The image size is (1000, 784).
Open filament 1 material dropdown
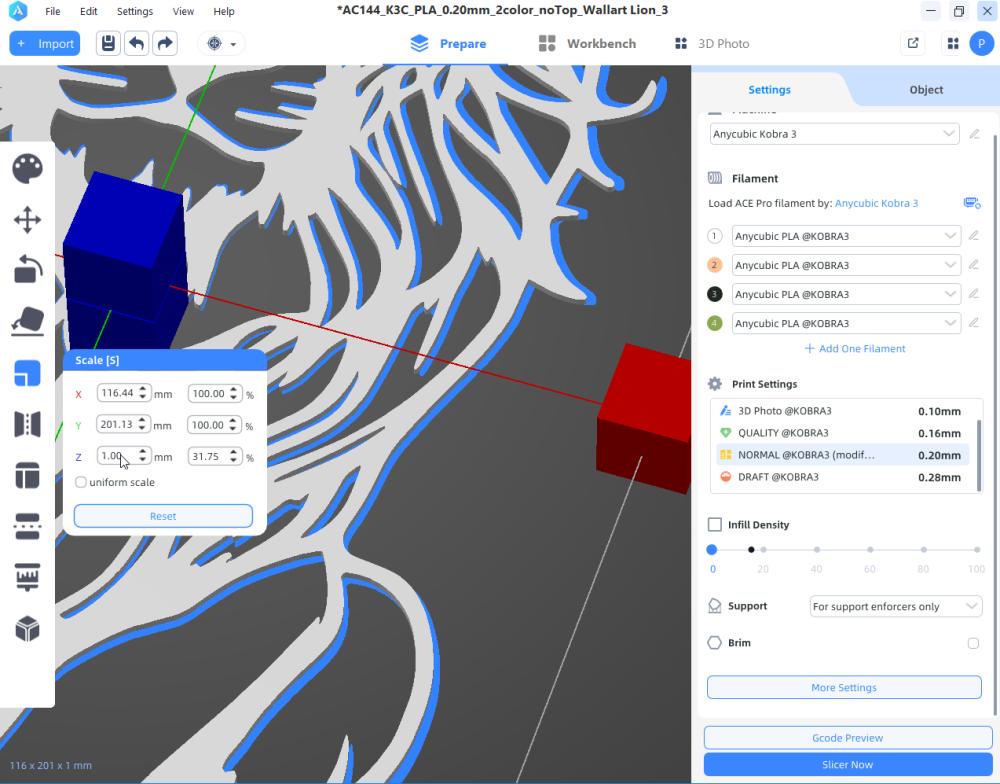[845, 236]
